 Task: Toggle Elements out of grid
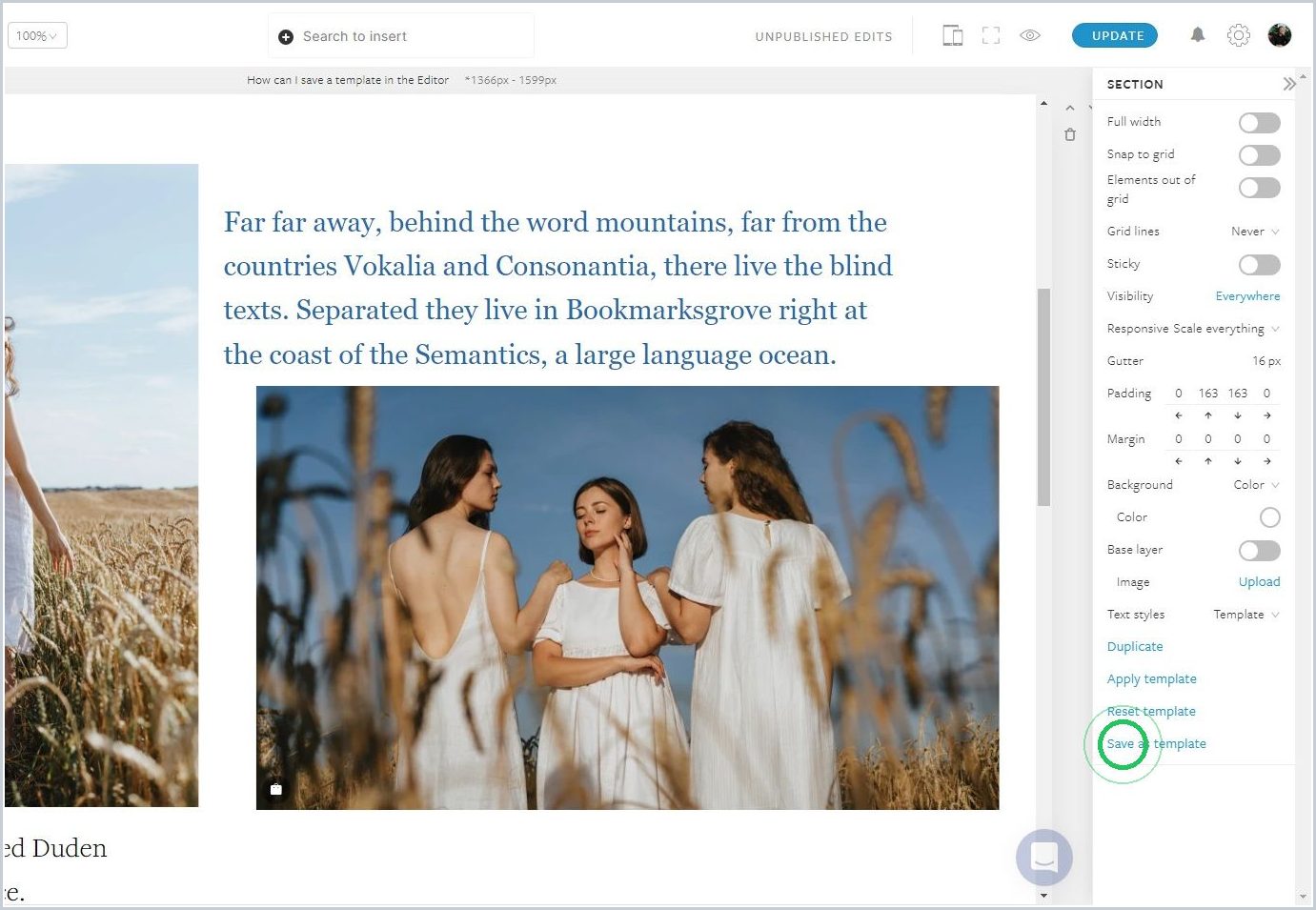coord(1259,188)
